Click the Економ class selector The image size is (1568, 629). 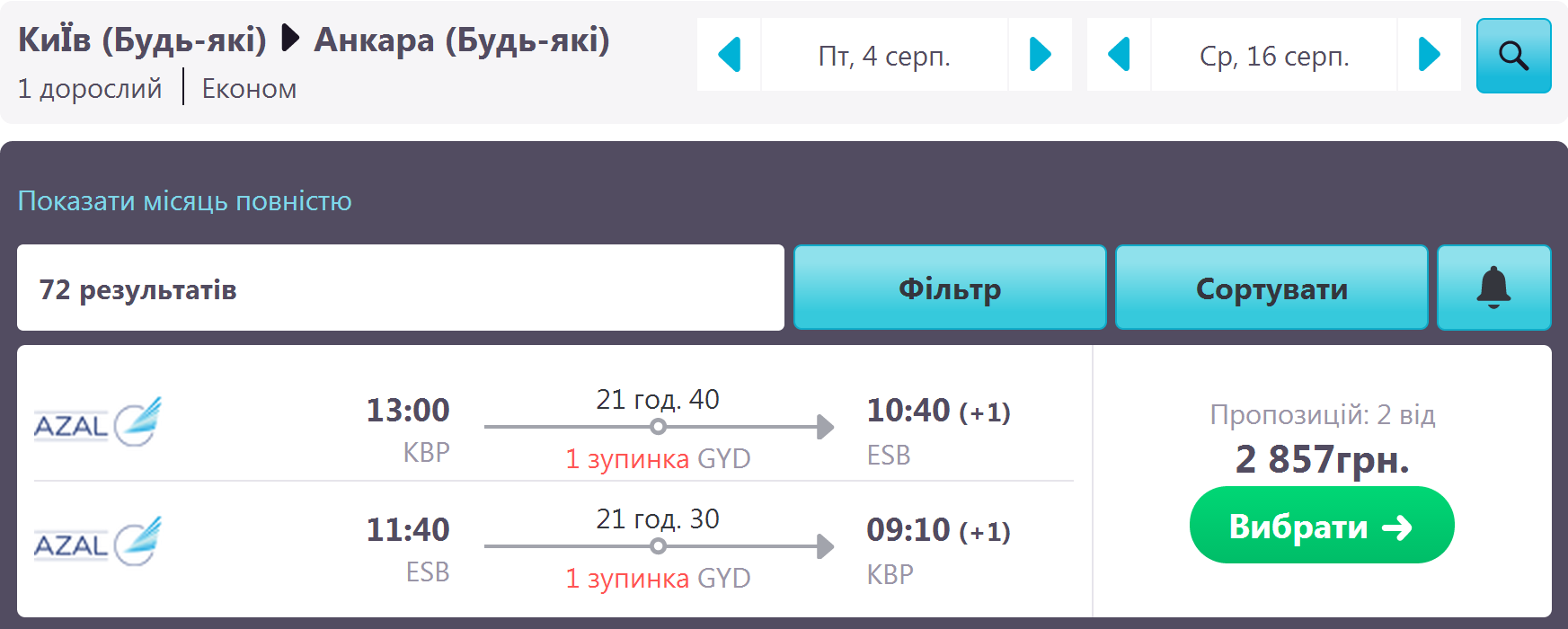pos(249,88)
